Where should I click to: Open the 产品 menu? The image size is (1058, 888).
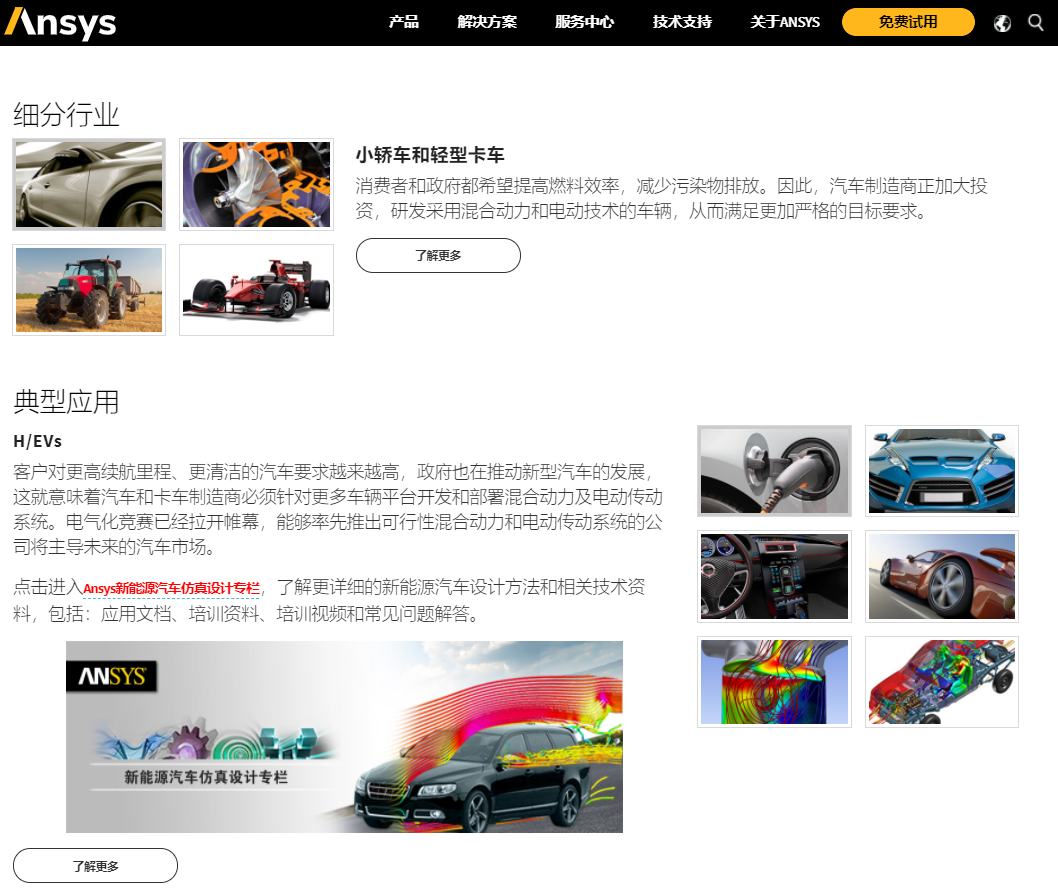pos(404,22)
